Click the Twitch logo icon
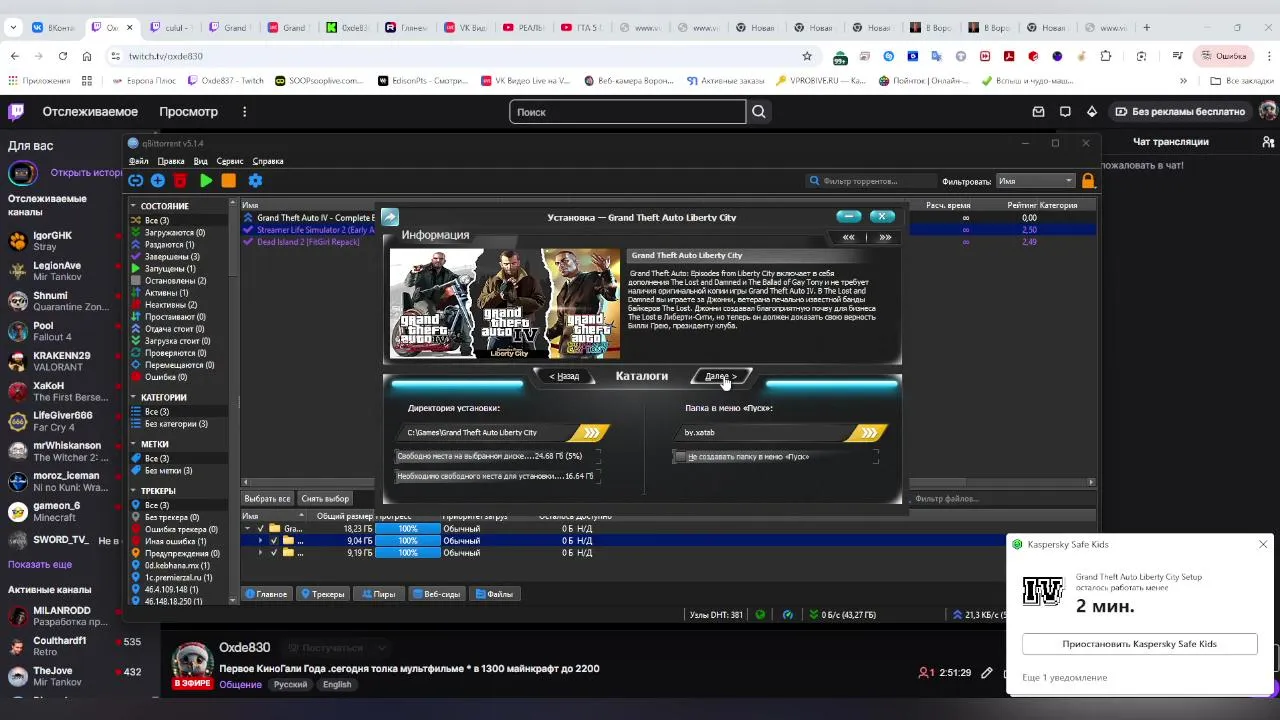 [16, 112]
